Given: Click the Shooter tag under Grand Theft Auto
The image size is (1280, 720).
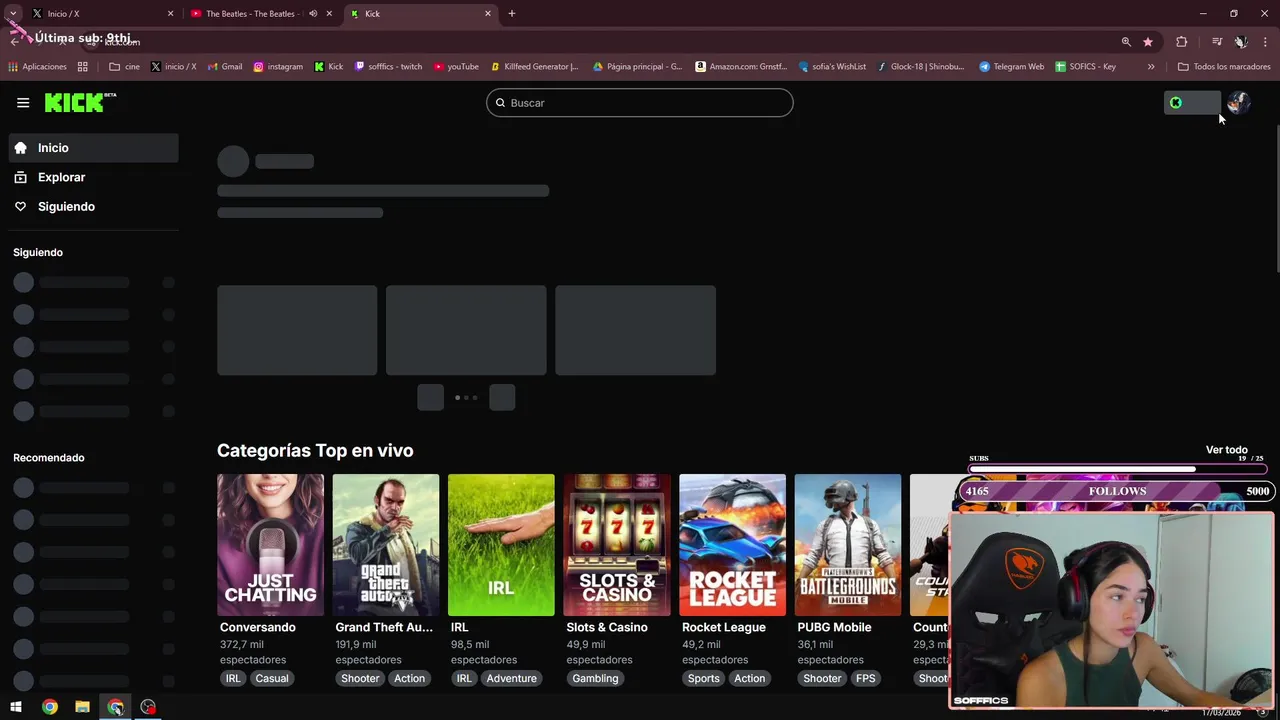Looking at the screenshot, I should coord(360,678).
